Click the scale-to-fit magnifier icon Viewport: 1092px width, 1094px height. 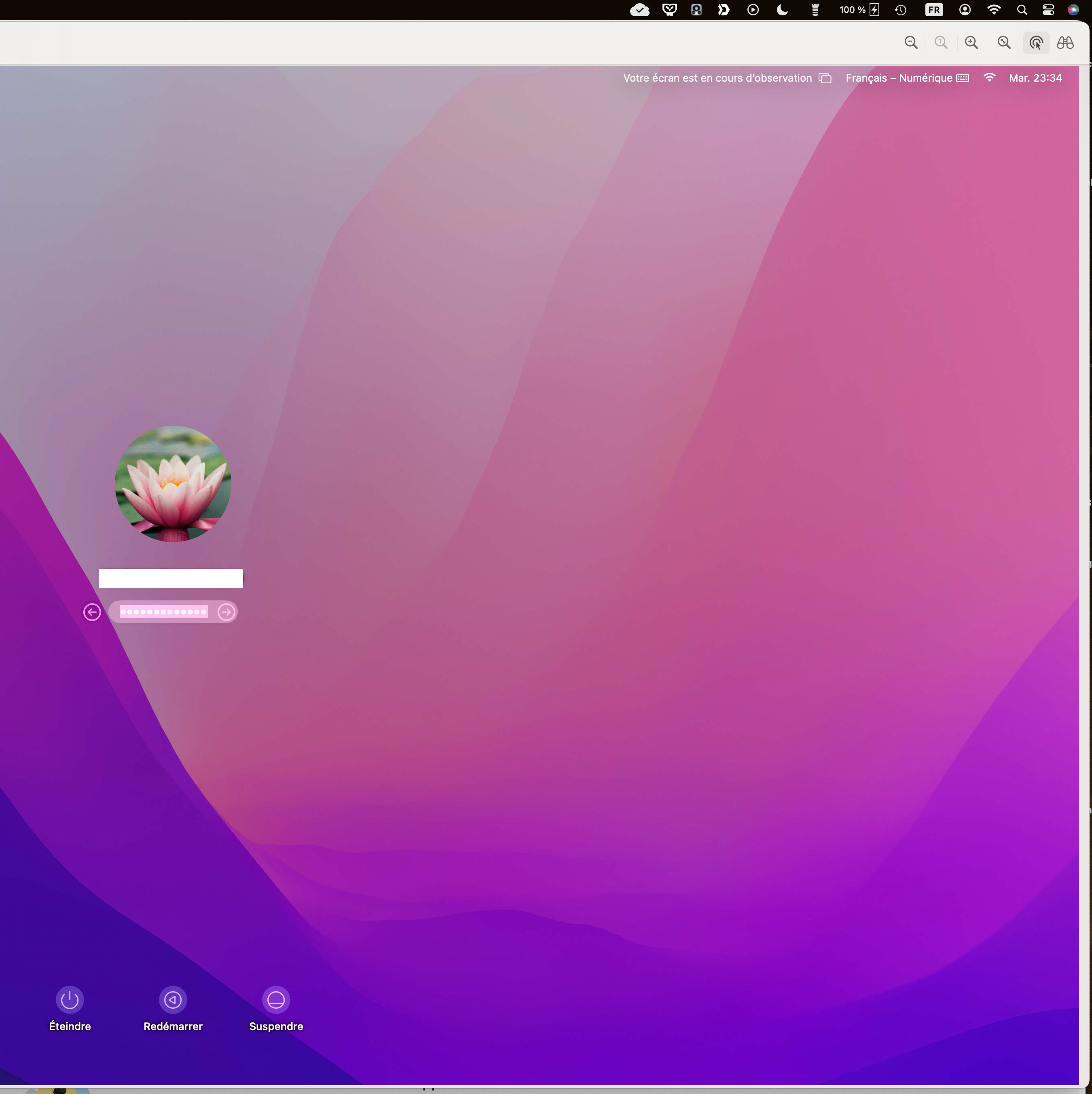(x=1004, y=42)
